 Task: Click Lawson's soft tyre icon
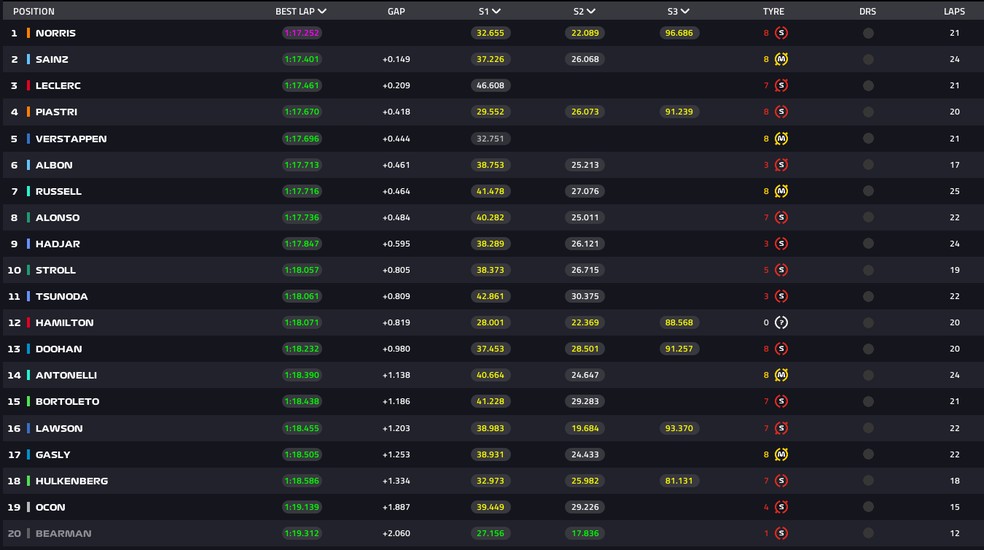pos(781,428)
